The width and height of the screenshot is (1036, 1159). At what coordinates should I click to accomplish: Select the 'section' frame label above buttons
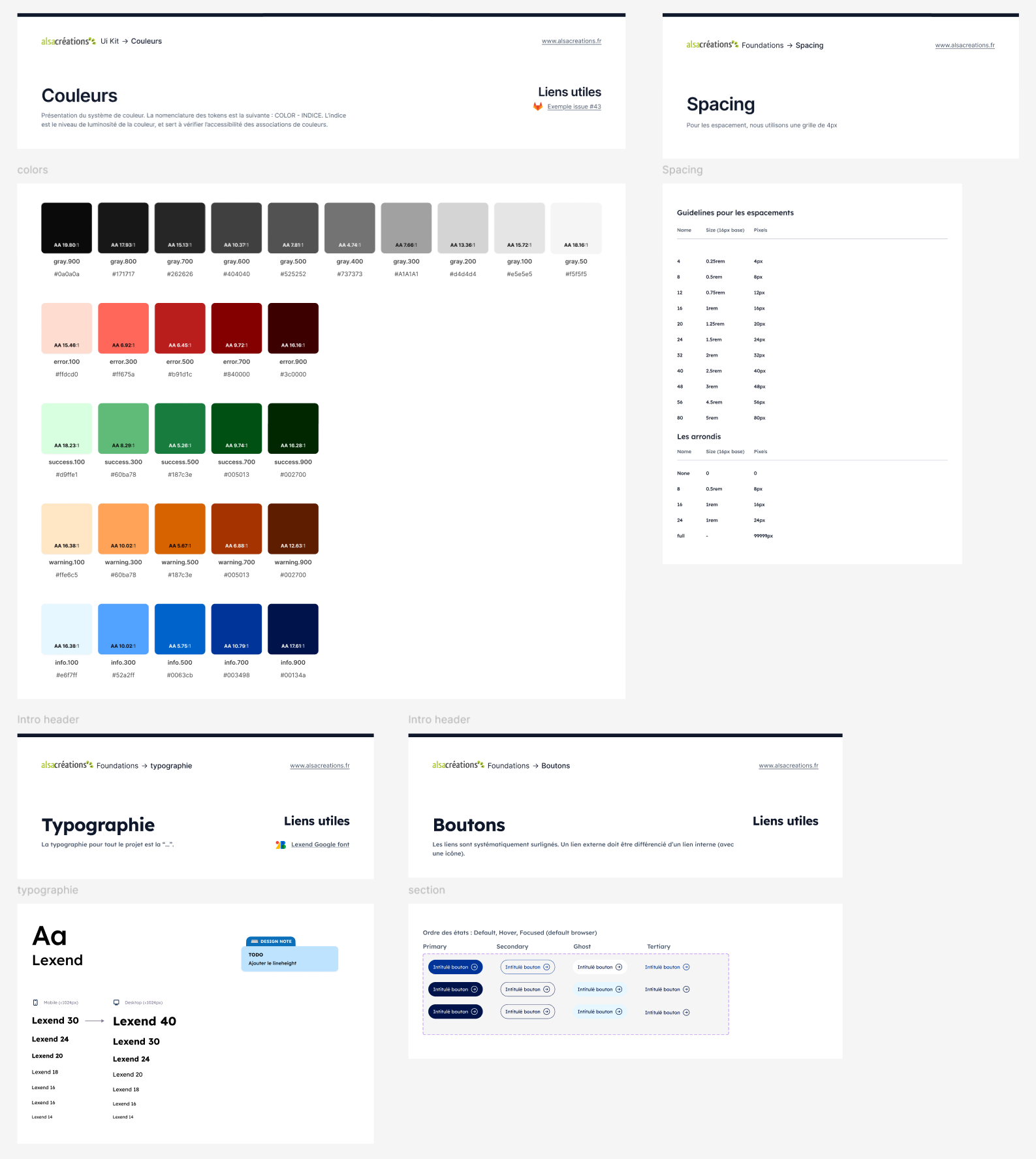click(427, 890)
